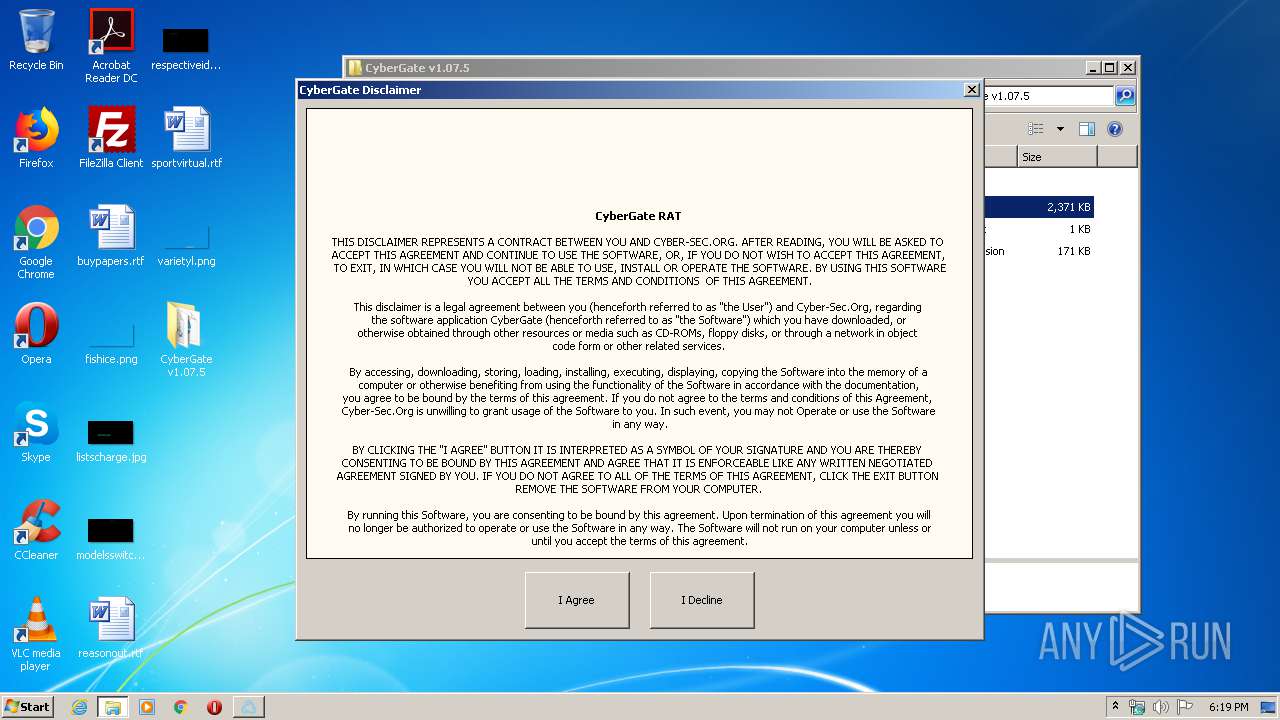Open the respectiveid file on desktop

coord(186,46)
